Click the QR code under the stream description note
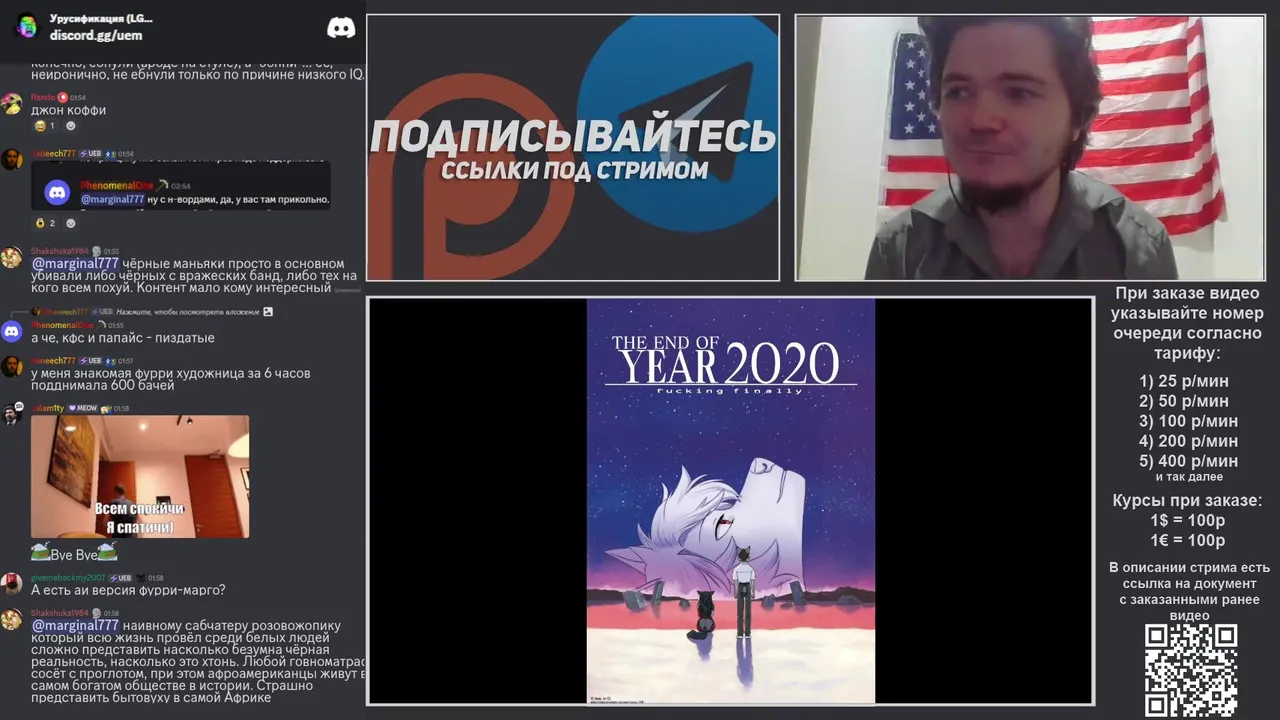The width and height of the screenshot is (1280, 720). click(1190, 671)
